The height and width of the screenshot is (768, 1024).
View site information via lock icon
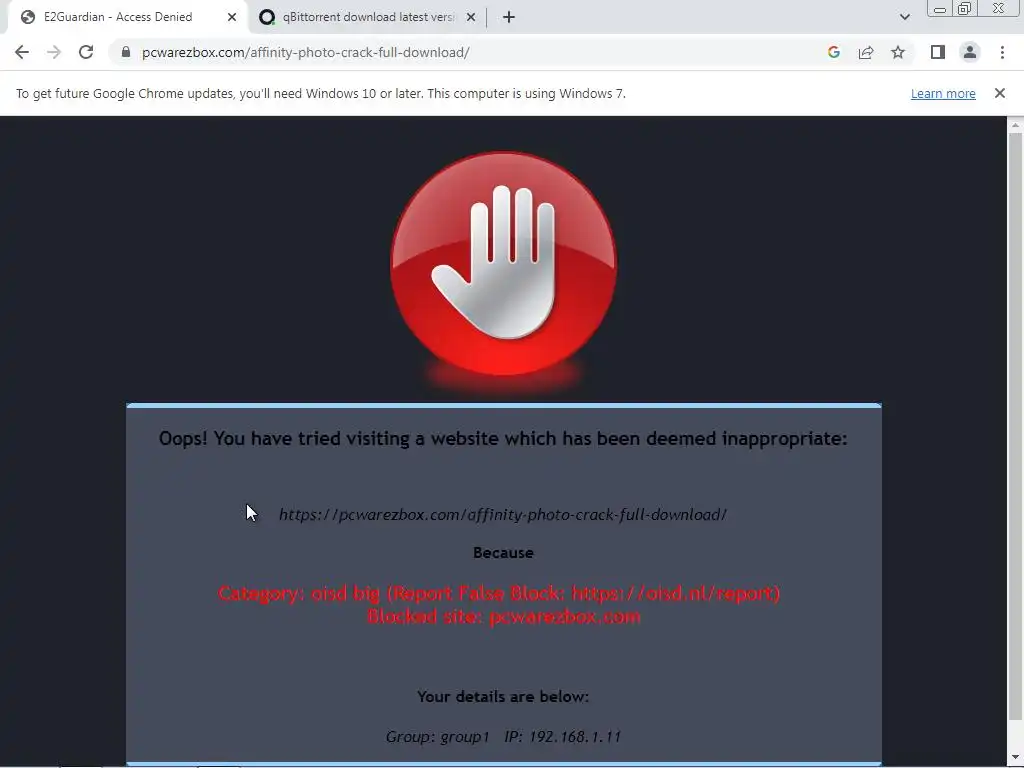(126, 52)
